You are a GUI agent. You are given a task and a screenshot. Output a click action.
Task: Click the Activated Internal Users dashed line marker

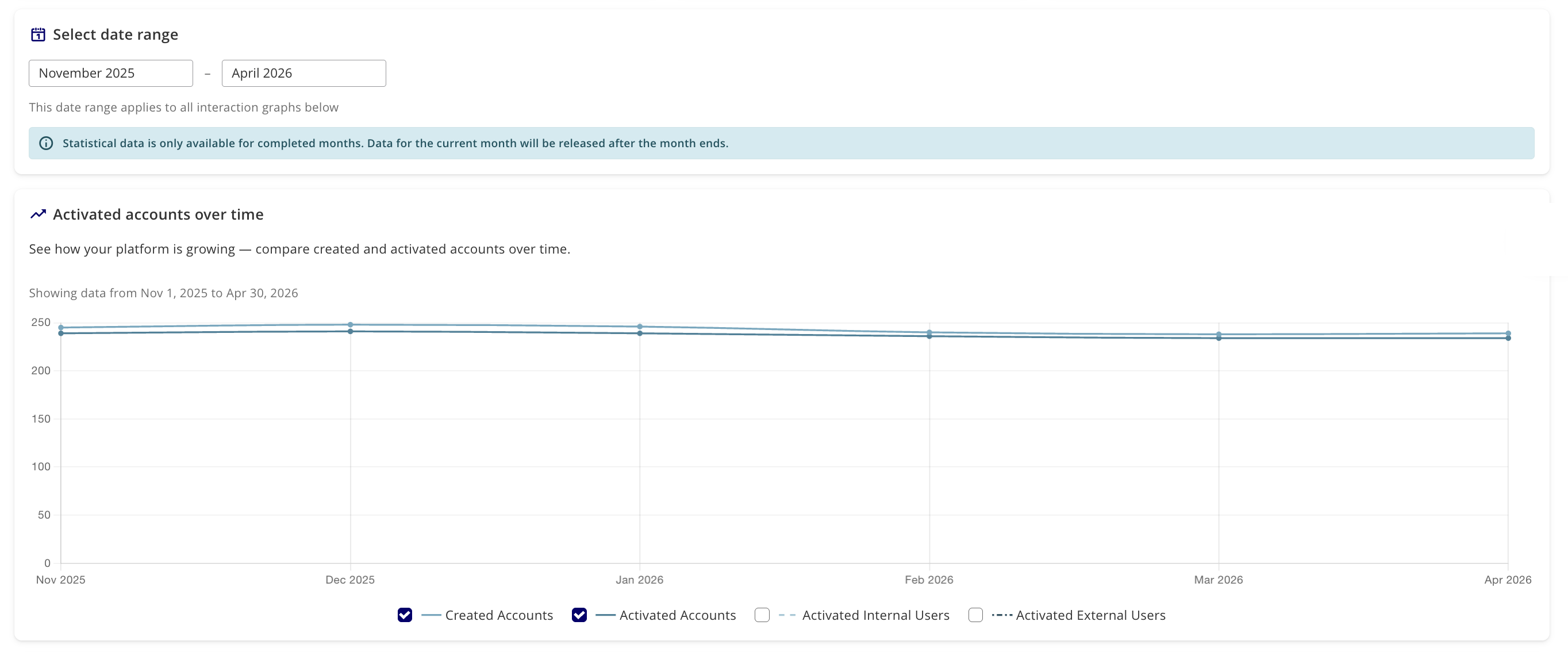787,615
